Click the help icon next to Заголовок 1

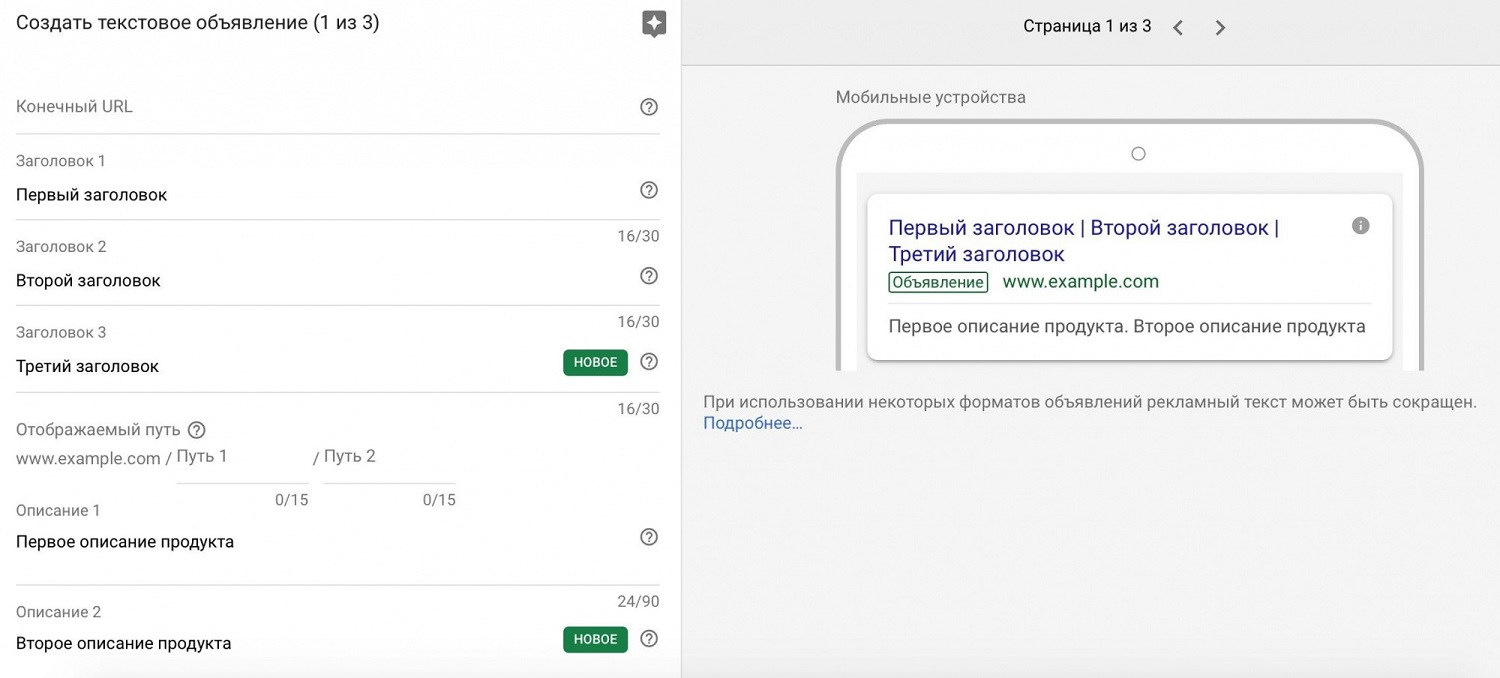click(x=648, y=190)
